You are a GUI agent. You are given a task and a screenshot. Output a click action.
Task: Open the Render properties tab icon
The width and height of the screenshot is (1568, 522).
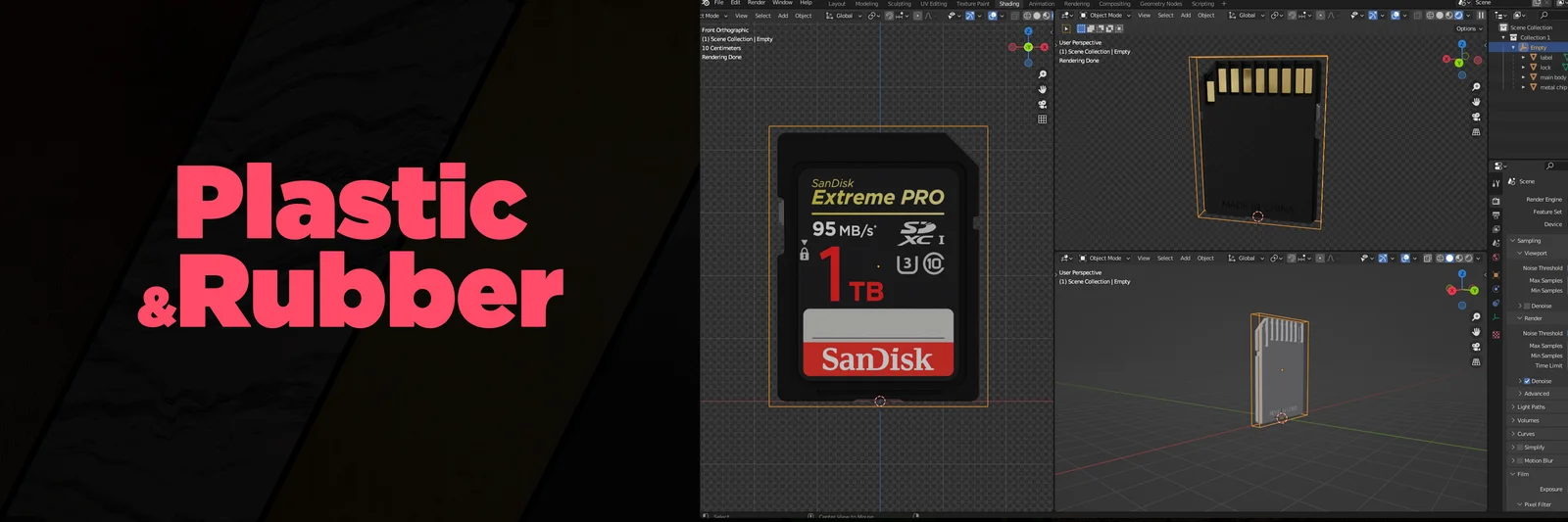1496,201
